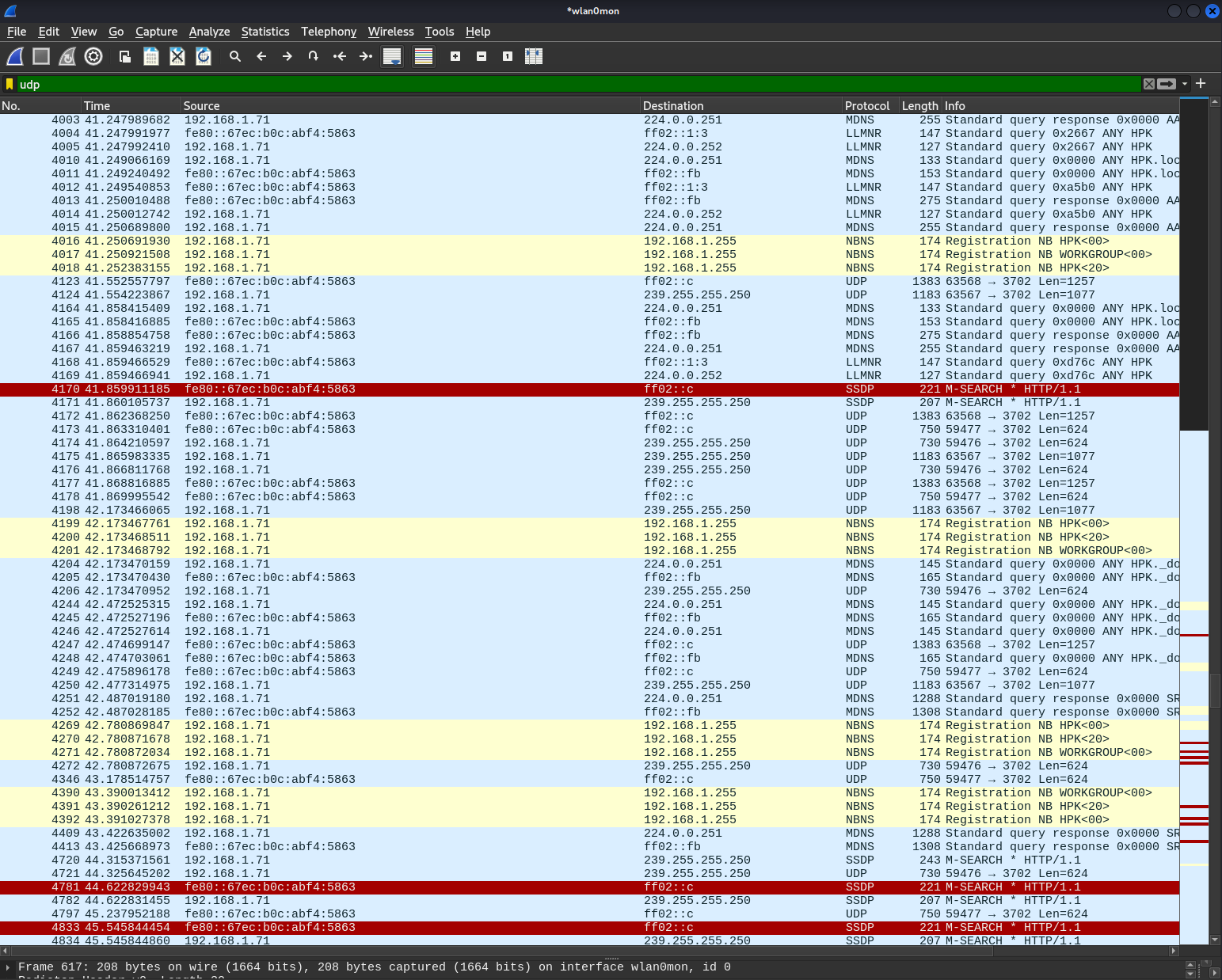This screenshot has height=980, width=1222.
Task: Toggle auto-scroll during live capture
Action: click(391, 56)
